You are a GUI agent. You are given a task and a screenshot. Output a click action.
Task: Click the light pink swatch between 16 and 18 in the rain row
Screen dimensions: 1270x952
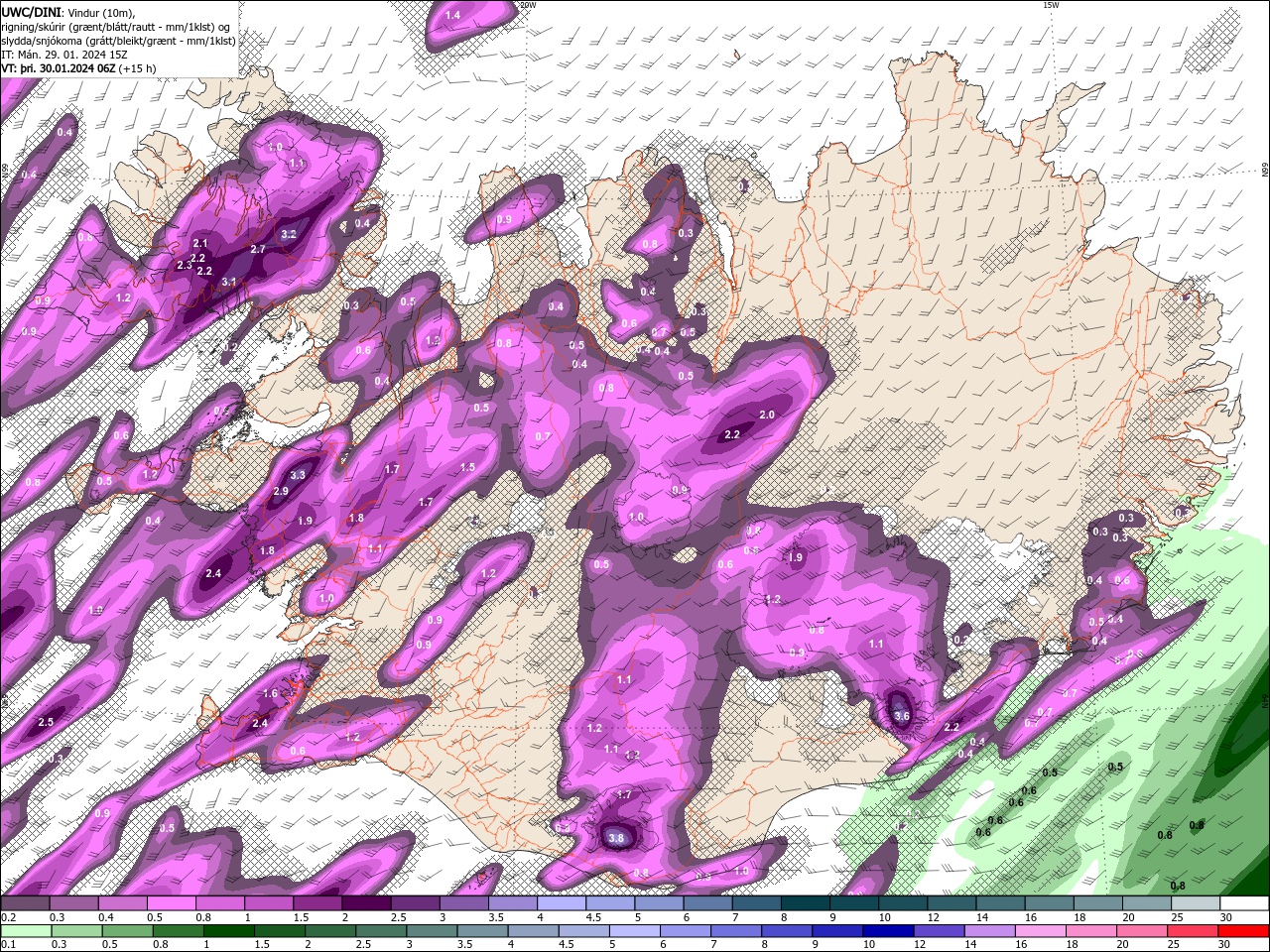click(1040, 931)
